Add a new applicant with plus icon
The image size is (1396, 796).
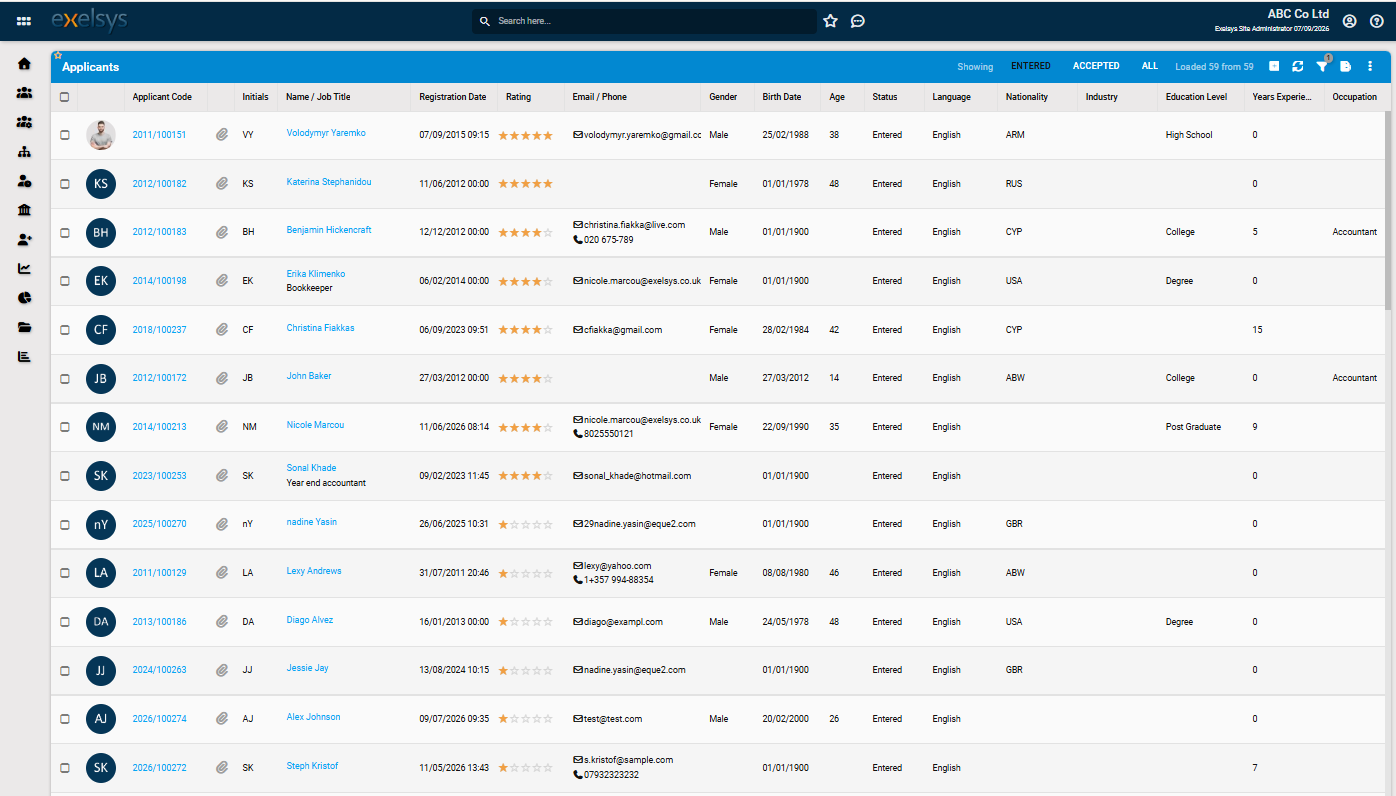1274,66
